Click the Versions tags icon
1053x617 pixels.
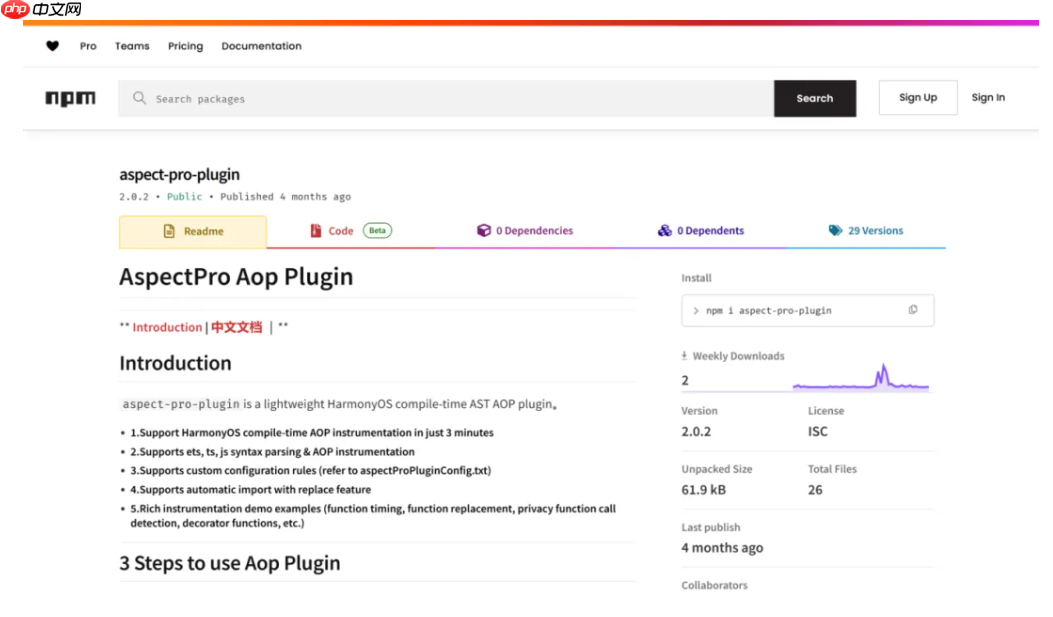pyautogui.click(x=835, y=231)
